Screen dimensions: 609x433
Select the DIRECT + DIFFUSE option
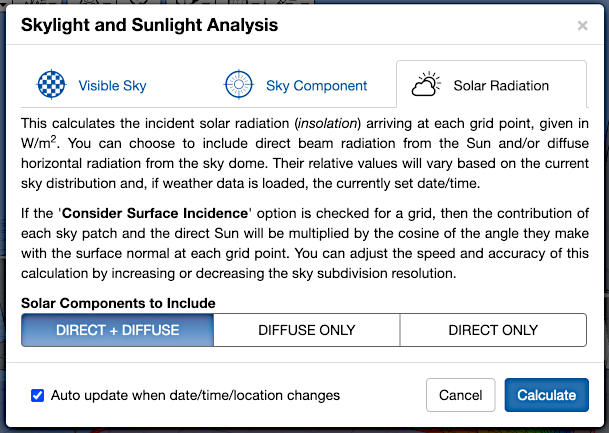(117, 330)
